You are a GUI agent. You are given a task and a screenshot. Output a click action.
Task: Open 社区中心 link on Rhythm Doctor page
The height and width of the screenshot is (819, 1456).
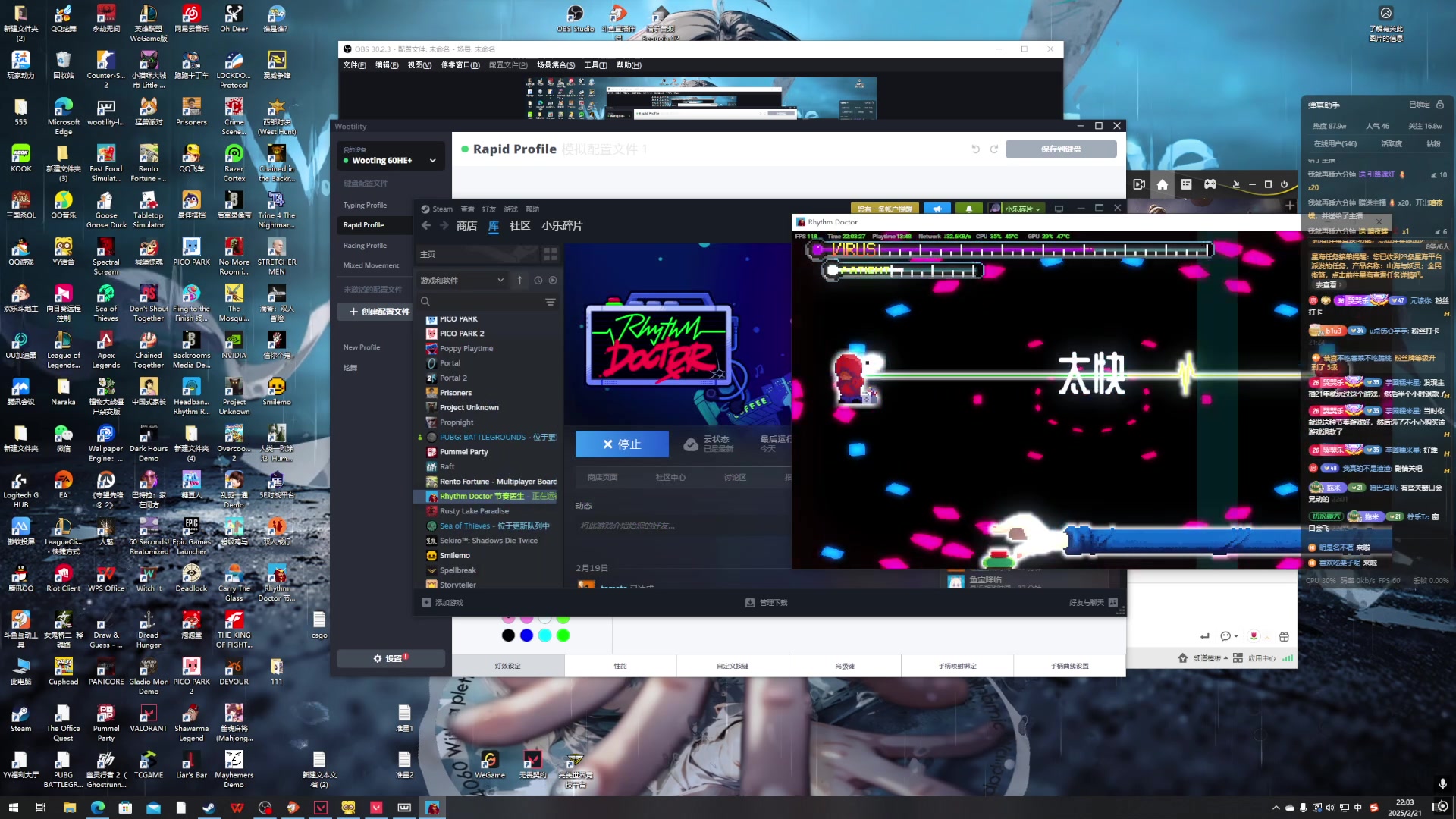(670, 478)
